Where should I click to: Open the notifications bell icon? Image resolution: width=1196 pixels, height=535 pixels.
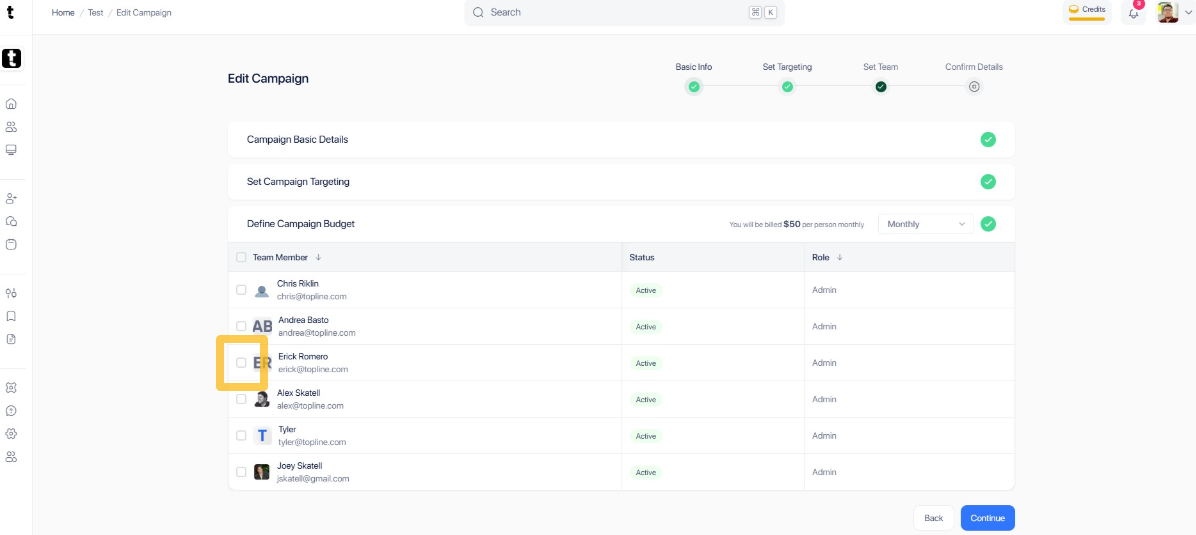click(x=1133, y=13)
